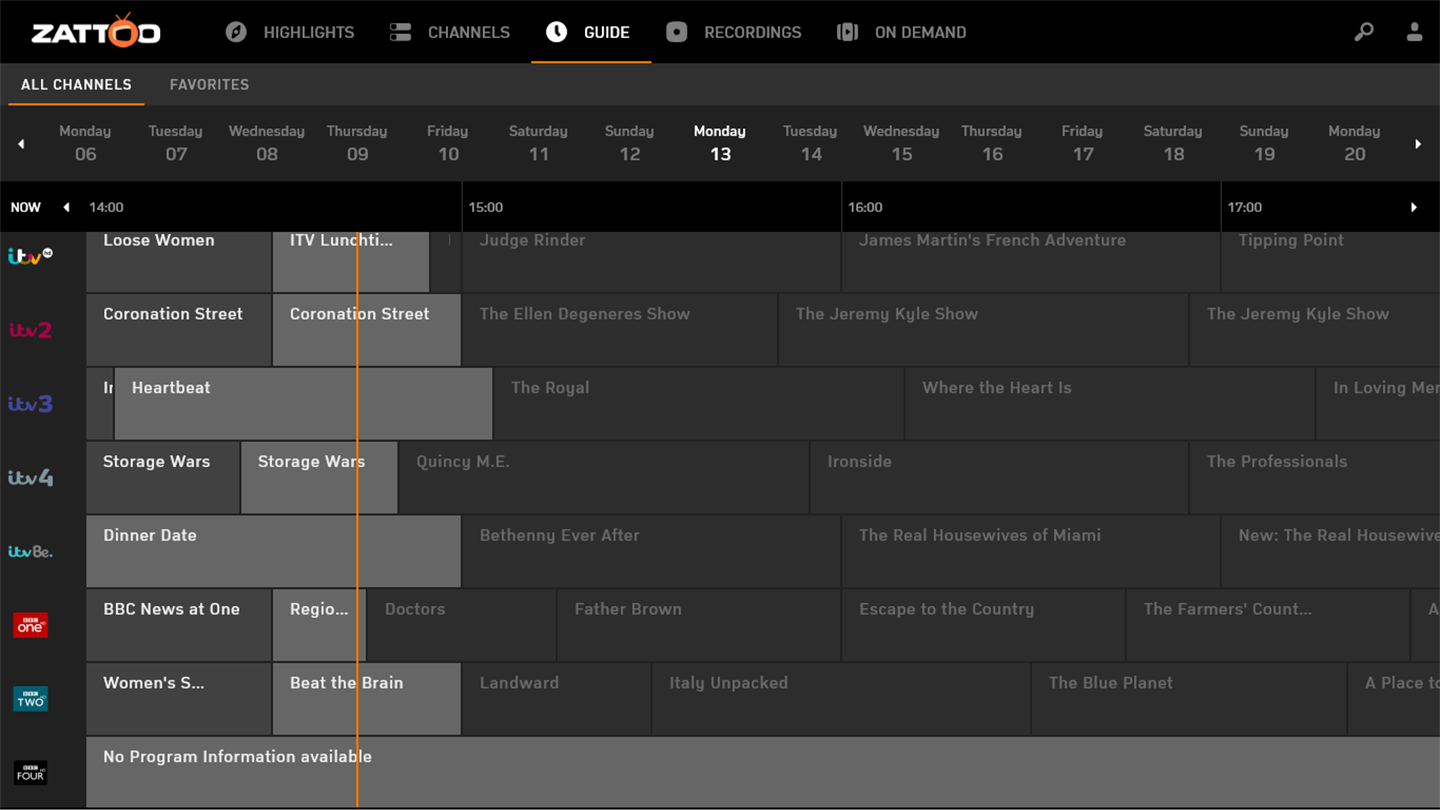The width and height of the screenshot is (1440, 810).
Task: Select Thursday 09 in date bar
Action: click(357, 144)
